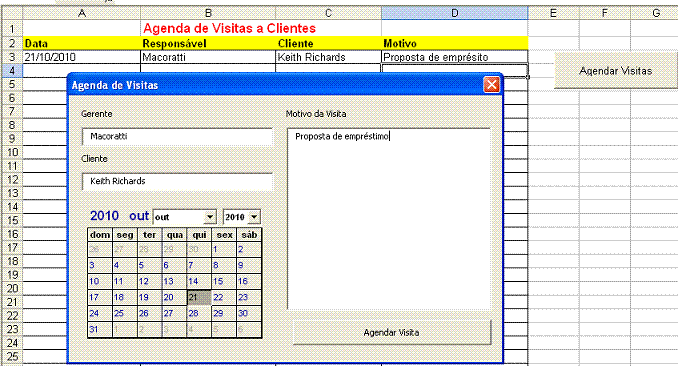This screenshot has width=678, height=366.
Task: Click the Agendar Visita button in dialog
Action: click(x=392, y=332)
